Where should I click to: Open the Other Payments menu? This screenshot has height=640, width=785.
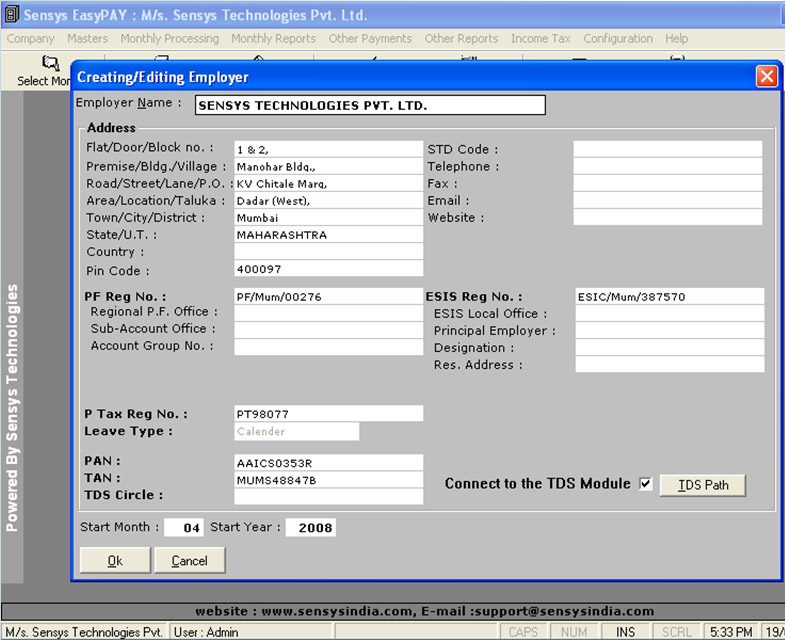click(x=370, y=39)
